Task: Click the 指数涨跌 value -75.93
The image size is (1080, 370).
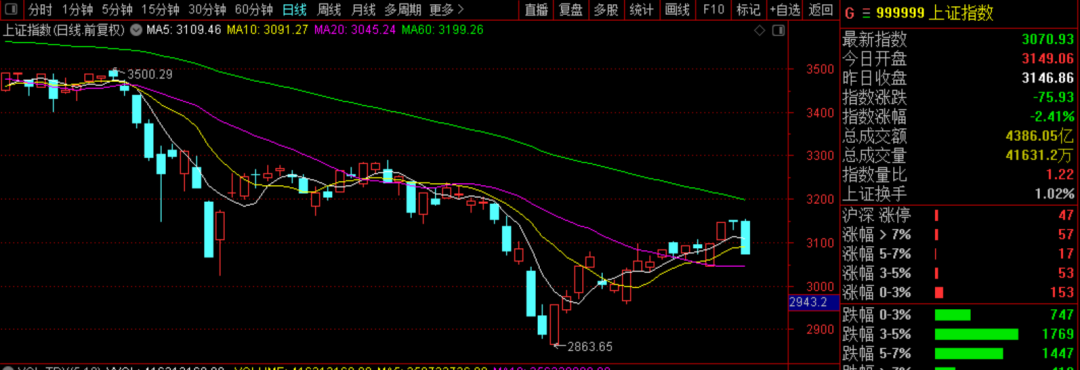Action: click(x=1053, y=97)
